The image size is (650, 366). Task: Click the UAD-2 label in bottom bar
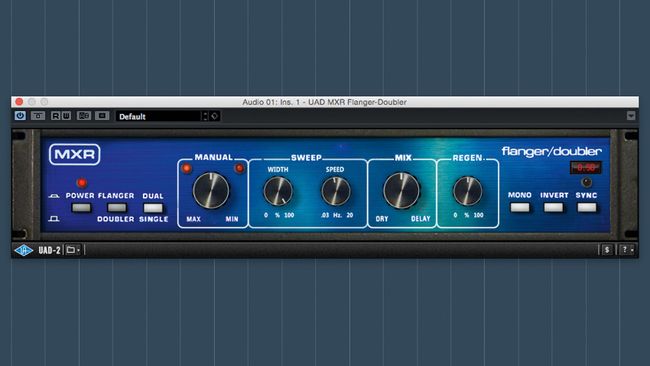[x=49, y=250]
